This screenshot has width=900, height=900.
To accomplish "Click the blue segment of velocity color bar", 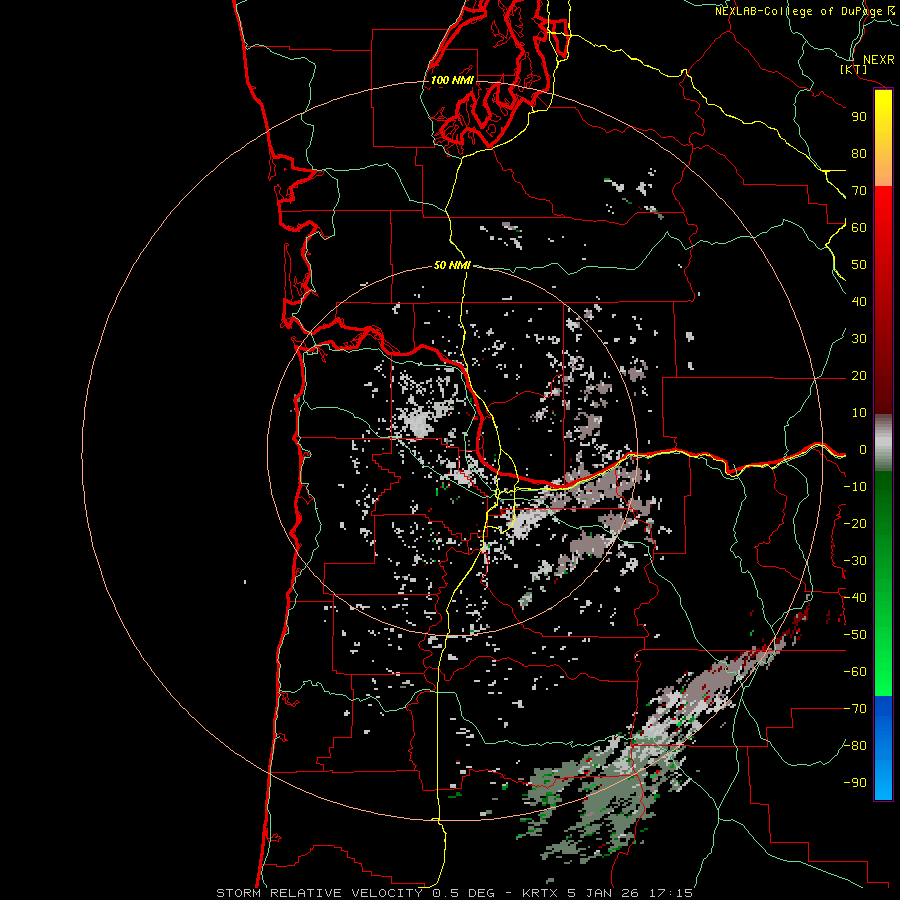I will click(883, 747).
